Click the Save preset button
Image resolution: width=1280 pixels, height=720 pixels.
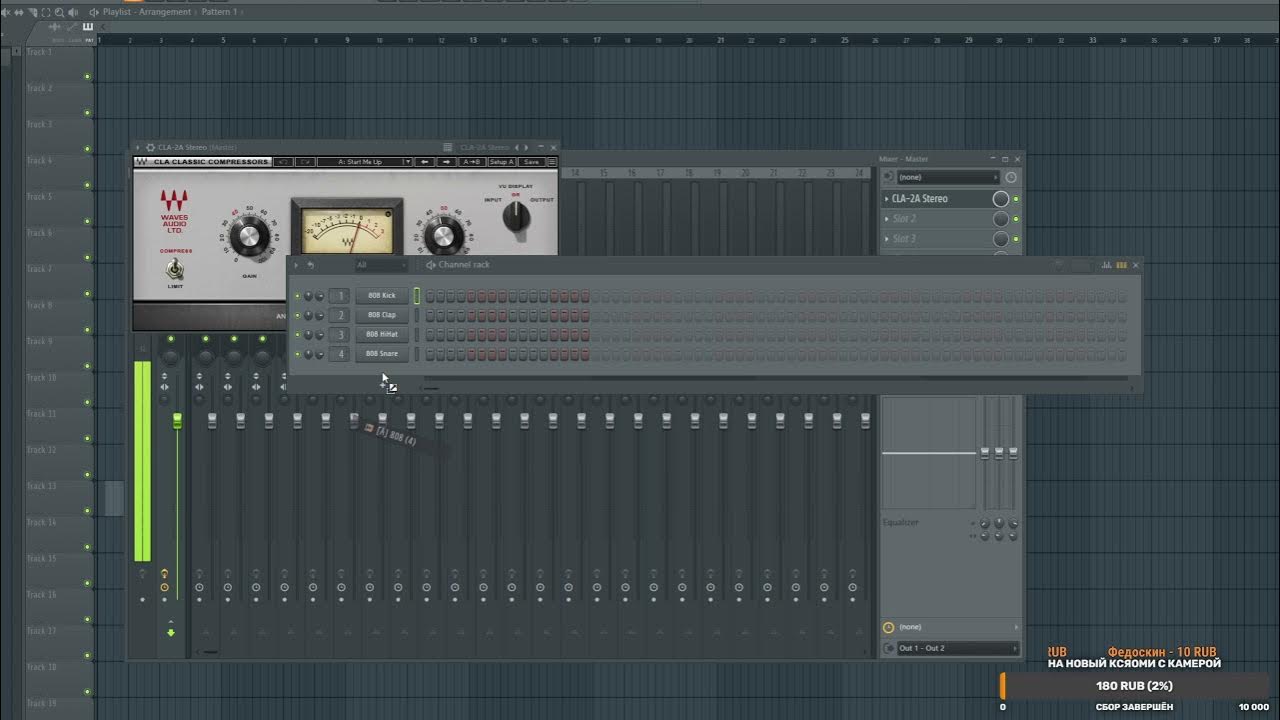coord(532,161)
